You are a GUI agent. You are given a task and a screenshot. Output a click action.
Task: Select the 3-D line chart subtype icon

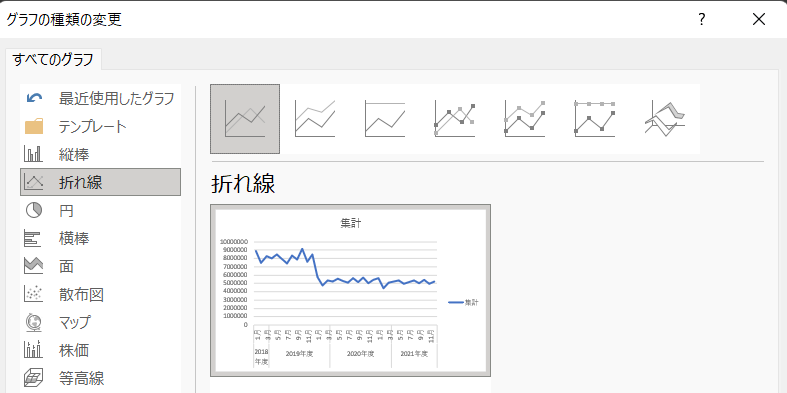pyautogui.click(x=665, y=119)
